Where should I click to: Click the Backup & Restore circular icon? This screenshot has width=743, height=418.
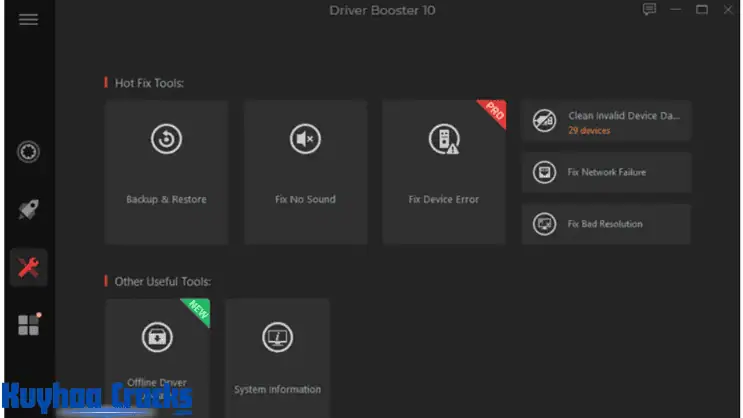coord(166,140)
